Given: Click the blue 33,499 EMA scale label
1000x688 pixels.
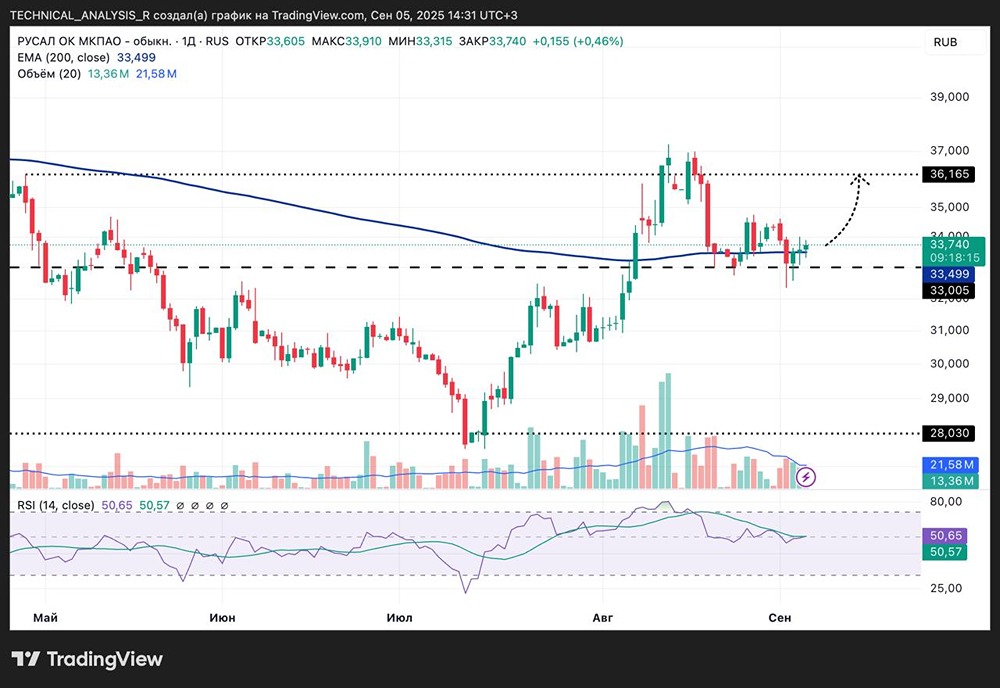Looking at the screenshot, I should (x=948, y=274).
